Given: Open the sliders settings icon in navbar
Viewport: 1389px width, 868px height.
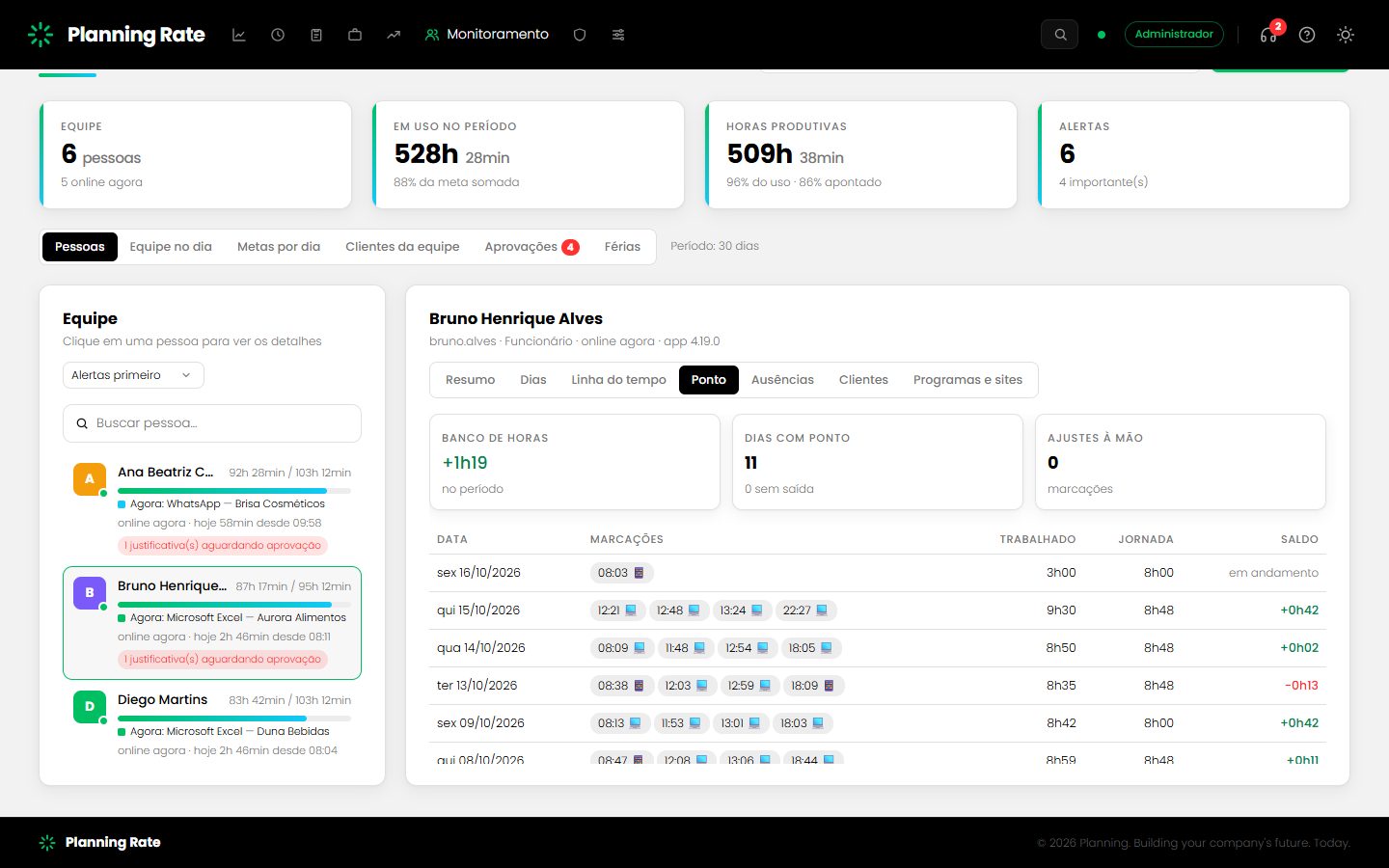Looking at the screenshot, I should pyautogui.click(x=618, y=35).
